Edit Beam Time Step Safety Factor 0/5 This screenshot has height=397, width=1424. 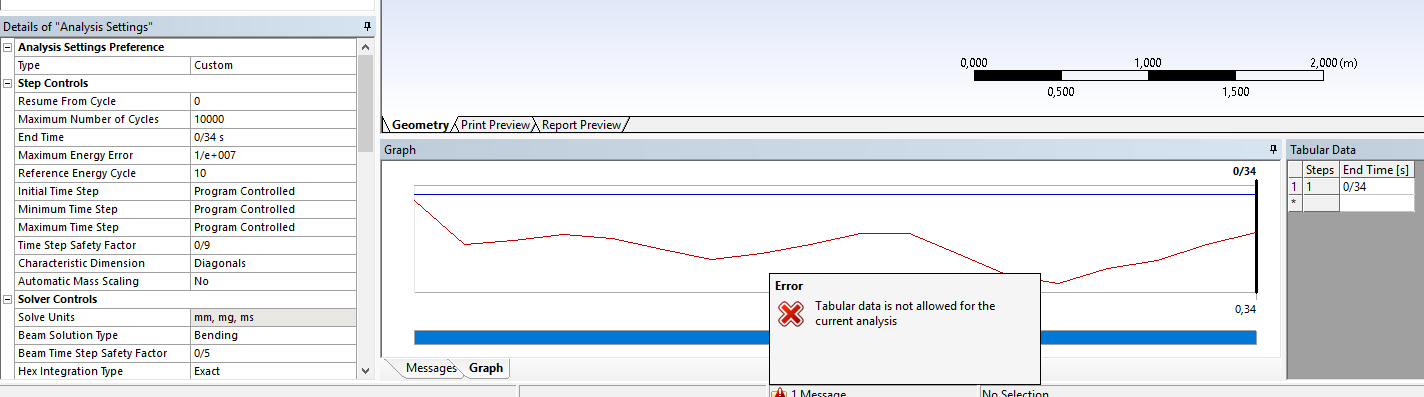(273, 353)
